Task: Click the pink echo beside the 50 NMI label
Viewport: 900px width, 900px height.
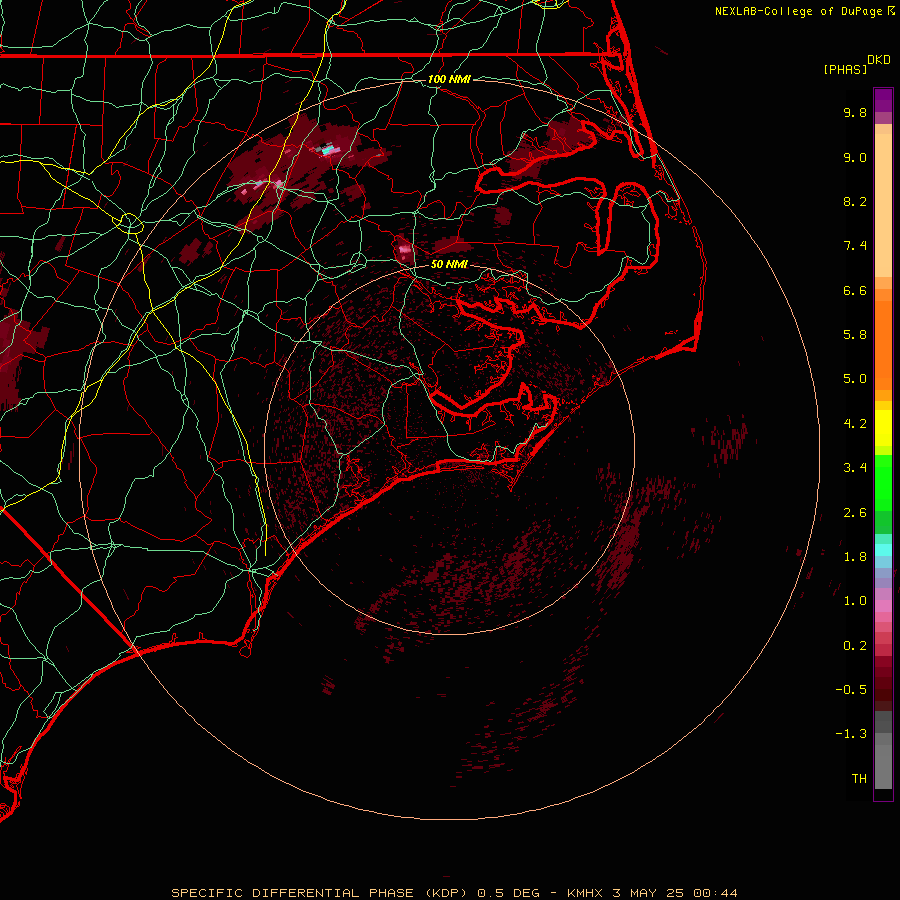Action: 405,249
